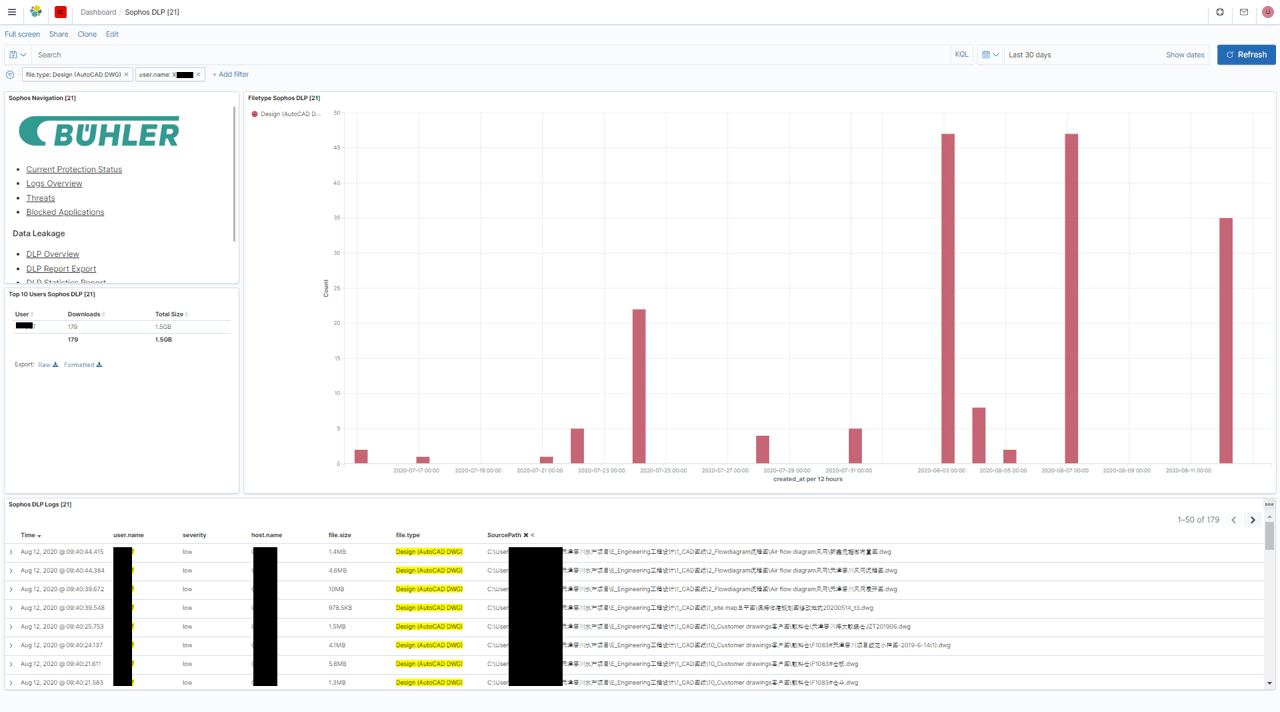Open the user avatar menu

click(1268, 12)
